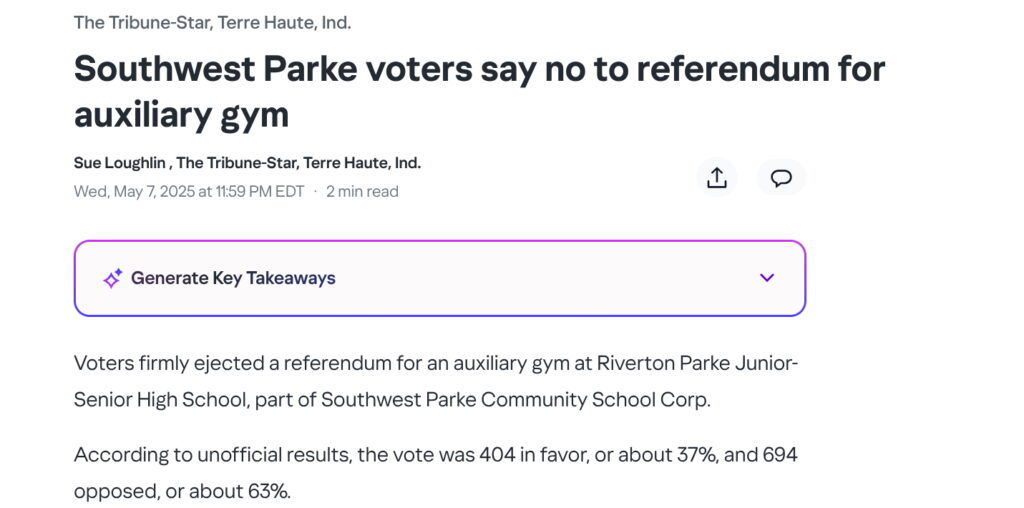Click the 'auxiliary gym' headline second line
Screen dimensions: 1024x508
pyautogui.click(x=181, y=116)
